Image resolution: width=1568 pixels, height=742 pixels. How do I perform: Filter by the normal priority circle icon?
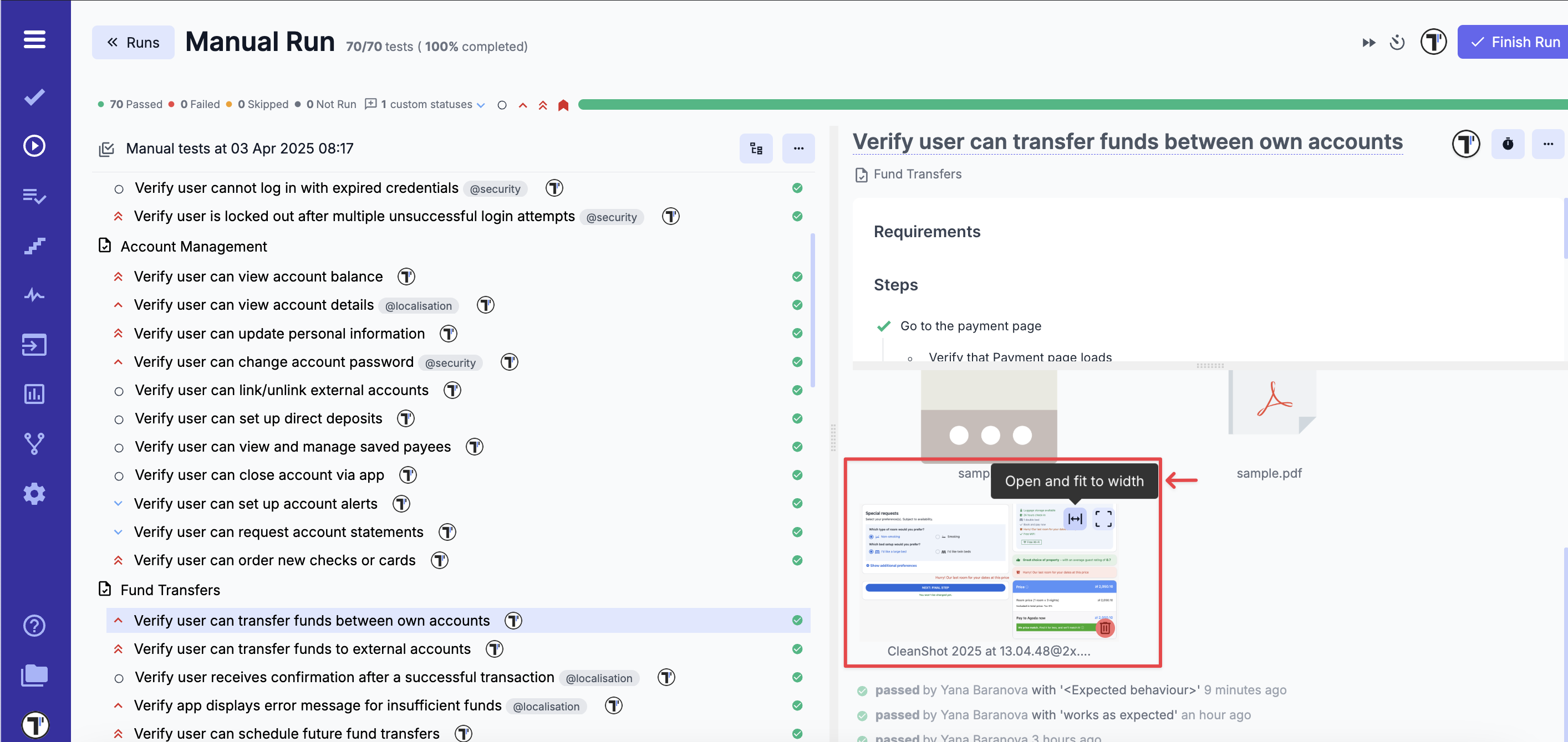pyautogui.click(x=502, y=105)
